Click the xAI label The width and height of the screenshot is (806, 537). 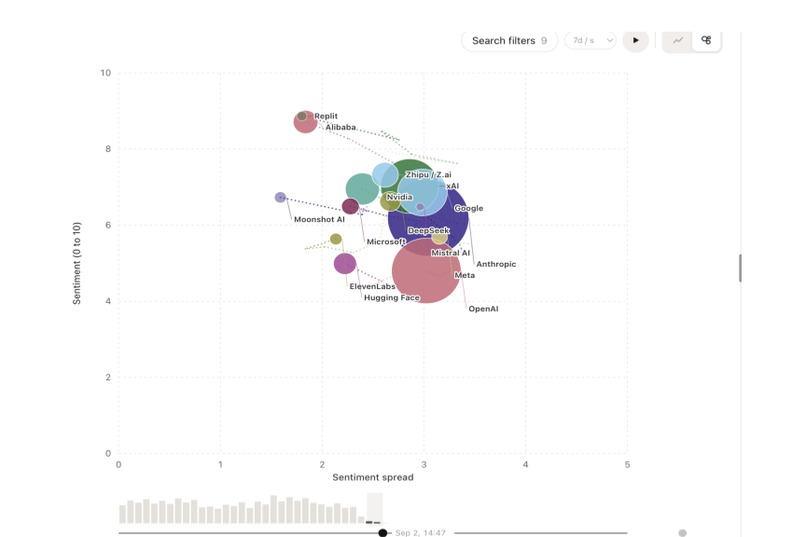452,186
